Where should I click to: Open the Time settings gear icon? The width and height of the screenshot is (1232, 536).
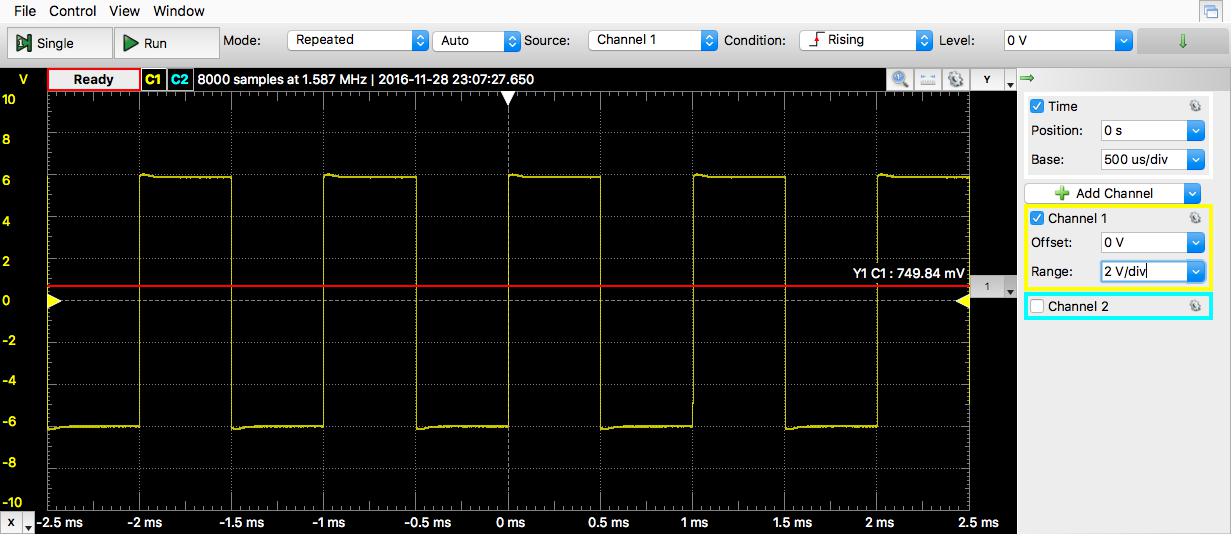[1194, 106]
